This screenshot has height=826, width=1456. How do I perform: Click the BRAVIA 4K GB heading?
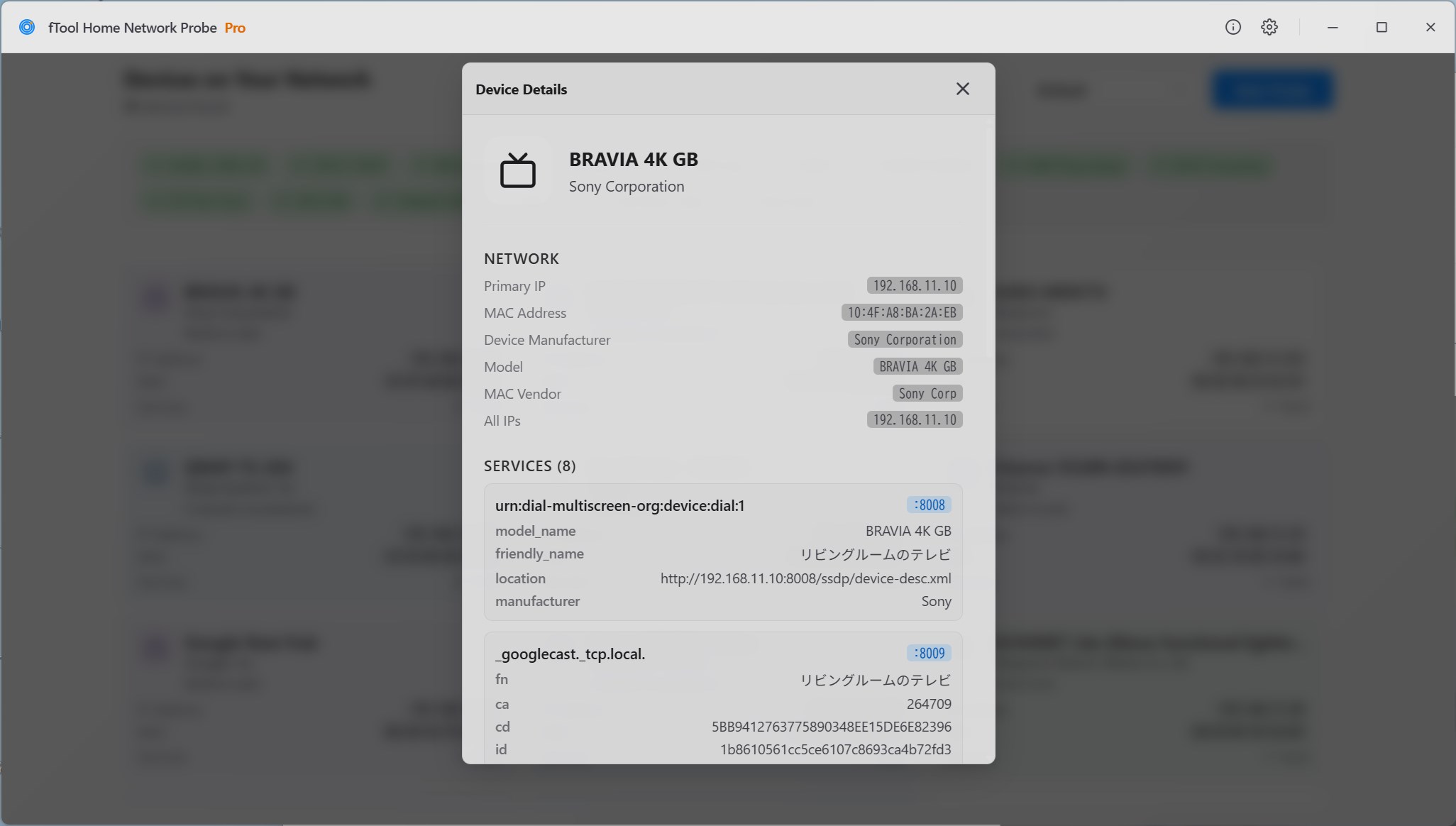[x=634, y=159]
